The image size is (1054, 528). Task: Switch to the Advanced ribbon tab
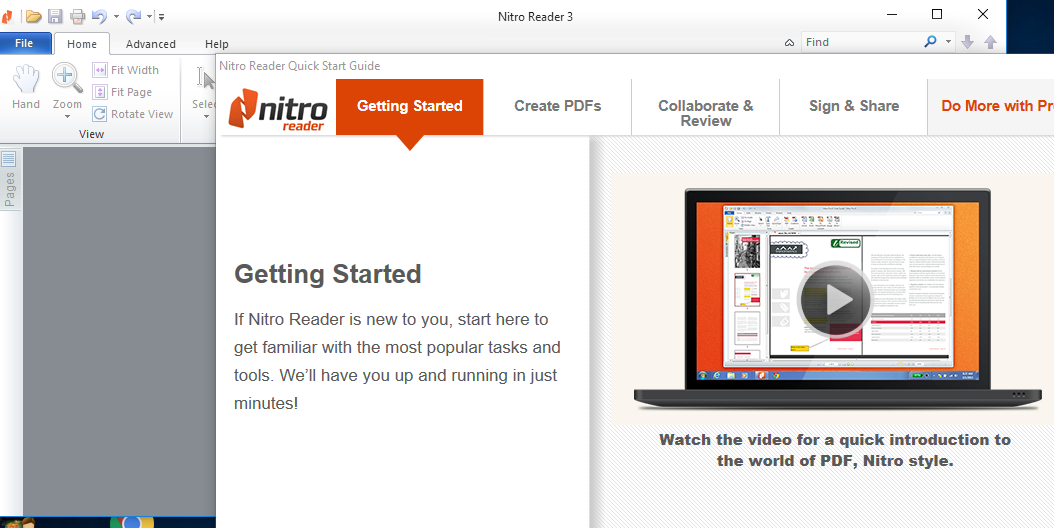click(151, 44)
